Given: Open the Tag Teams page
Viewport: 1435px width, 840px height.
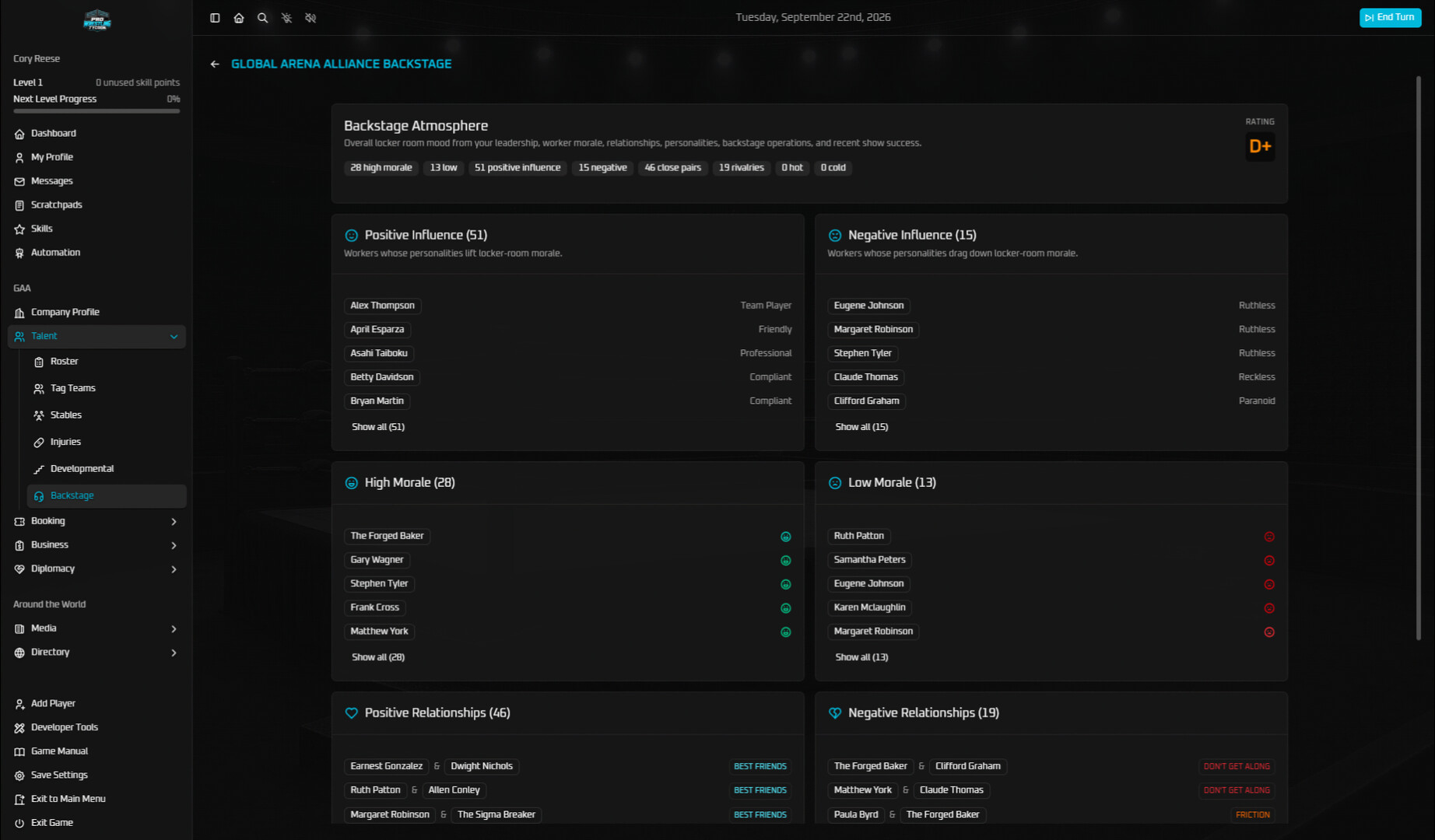Looking at the screenshot, I should pyautogui.click(x=107, y=389).
